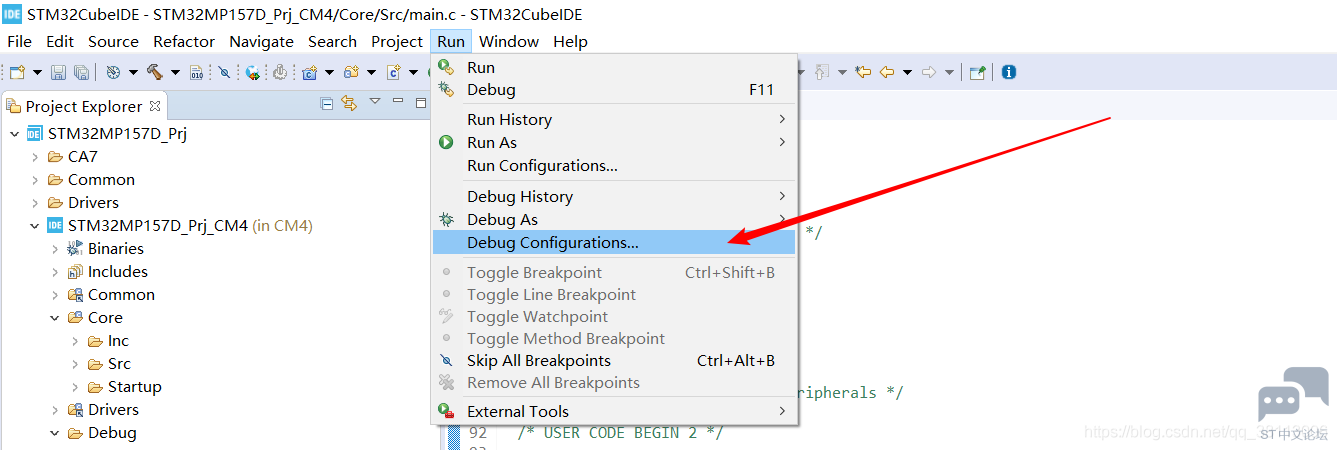The width and height of the screenshot is (1337, 450).
Task: Select Debug F11 menu entry
Action: (x=614, y=89)
